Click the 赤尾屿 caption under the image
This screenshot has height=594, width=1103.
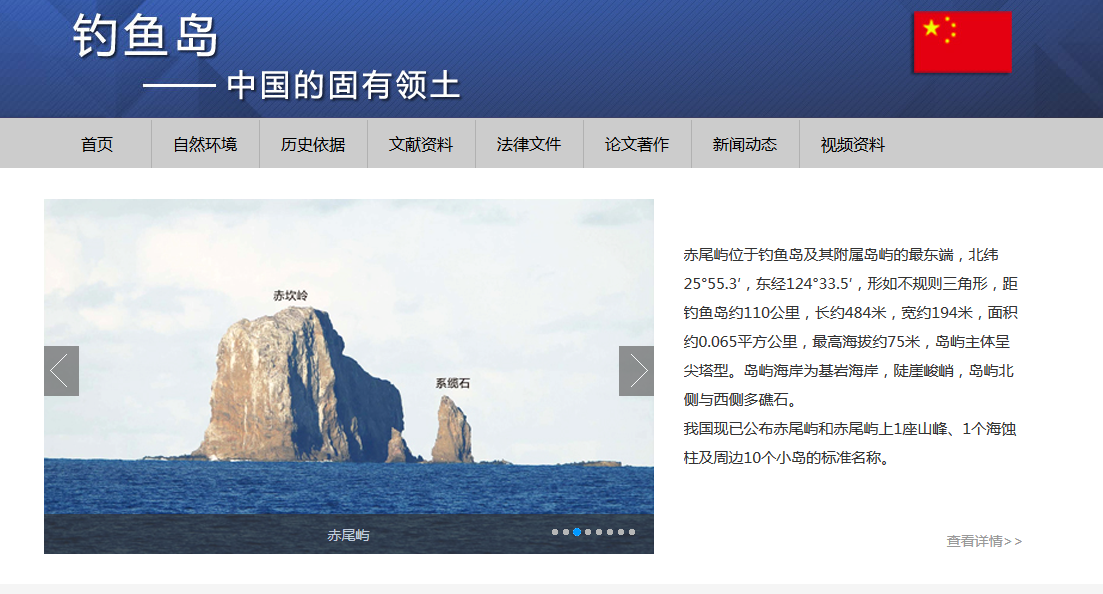pyautogui.click(x=348, y=535)
